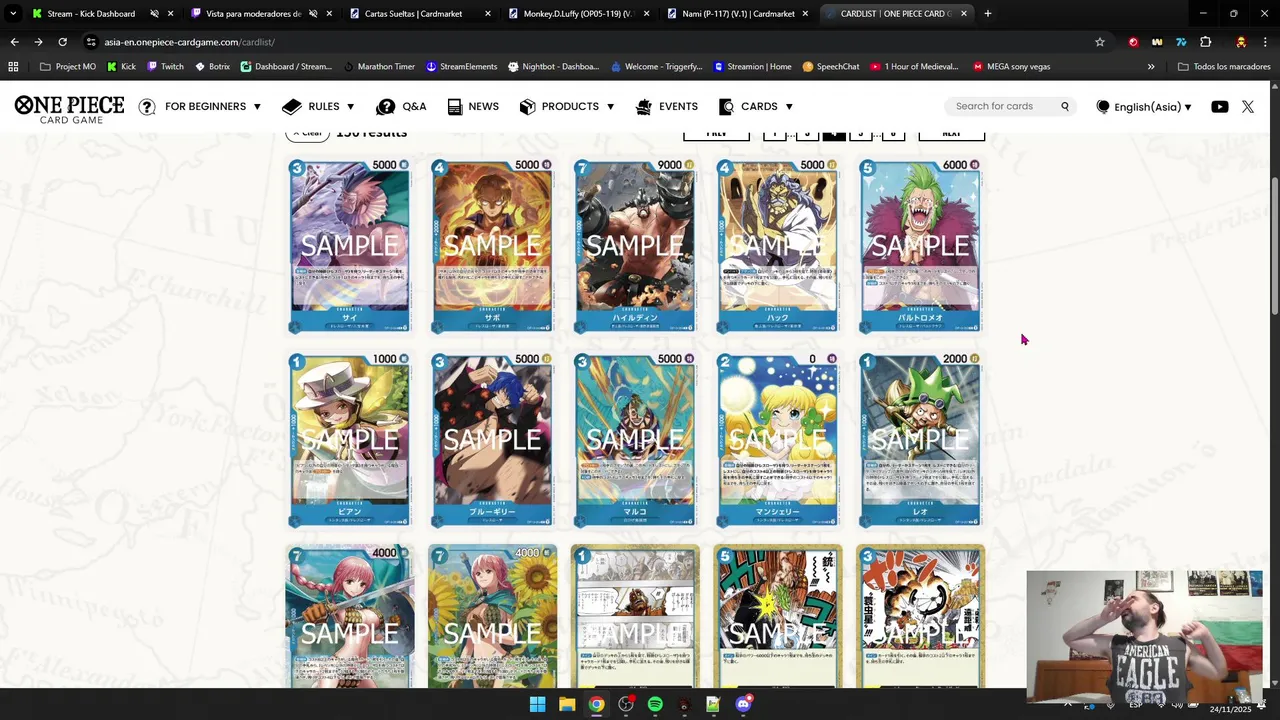Click the browser forward arrow
Viewport: 1280px width, 720px height.
pyautogui.click(x=38, y=42)
